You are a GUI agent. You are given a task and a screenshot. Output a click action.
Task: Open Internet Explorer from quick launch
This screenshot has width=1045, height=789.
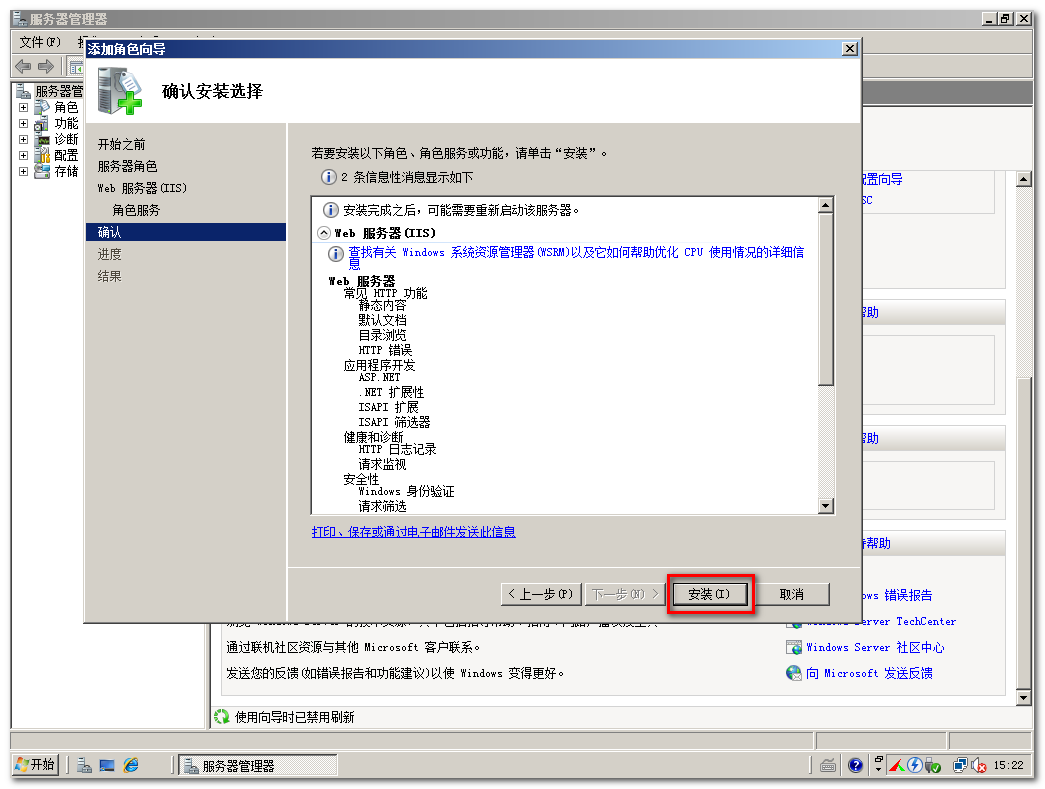coord(131,765)
